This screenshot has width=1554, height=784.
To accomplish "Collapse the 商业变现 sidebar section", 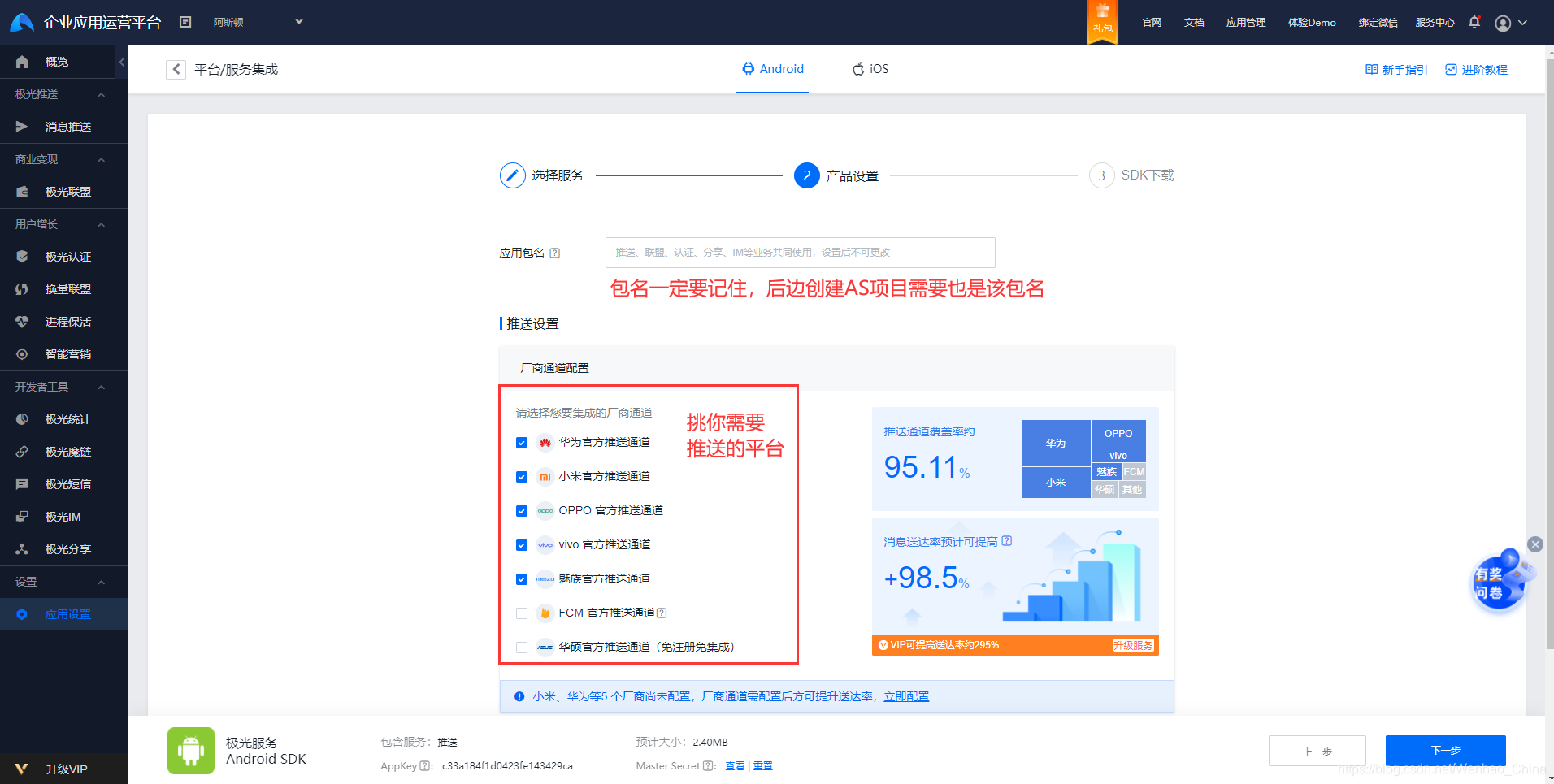I will point(102,160).
